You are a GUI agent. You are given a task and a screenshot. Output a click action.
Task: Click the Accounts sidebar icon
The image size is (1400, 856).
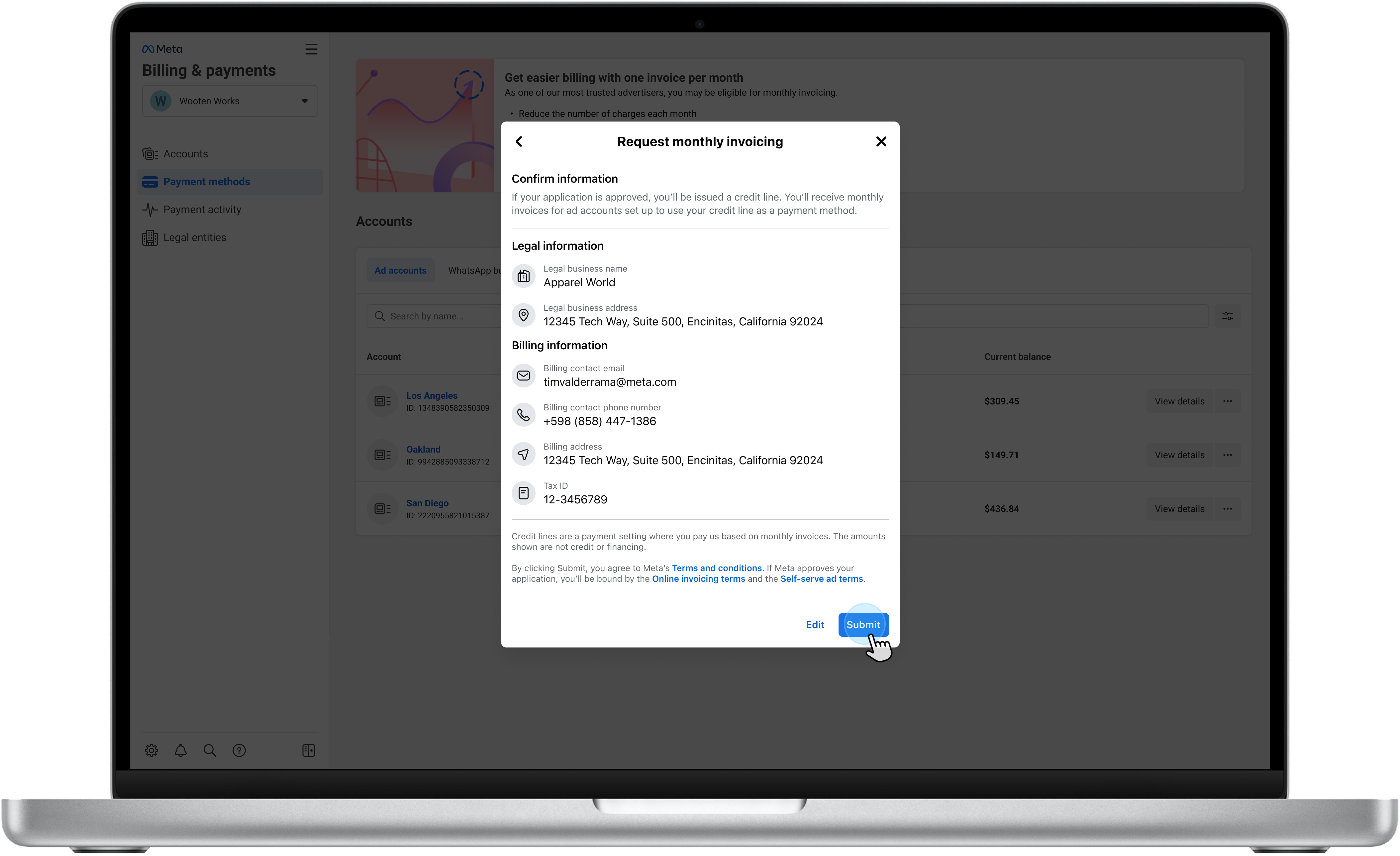point(150,154)
